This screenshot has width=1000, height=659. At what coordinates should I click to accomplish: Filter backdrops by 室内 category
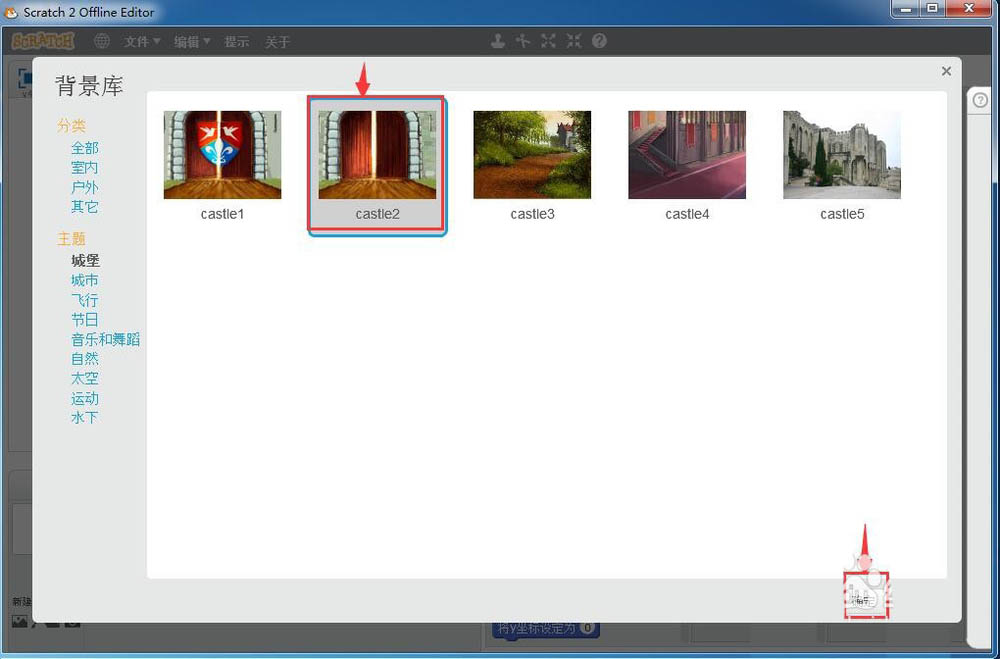coord(85,168)
